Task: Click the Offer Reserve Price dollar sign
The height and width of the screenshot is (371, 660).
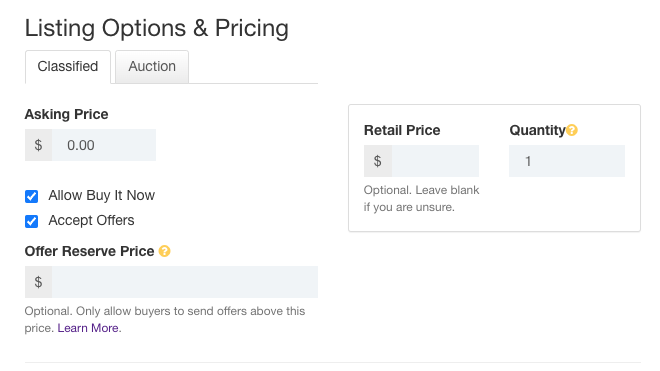Action: point(38,282)
